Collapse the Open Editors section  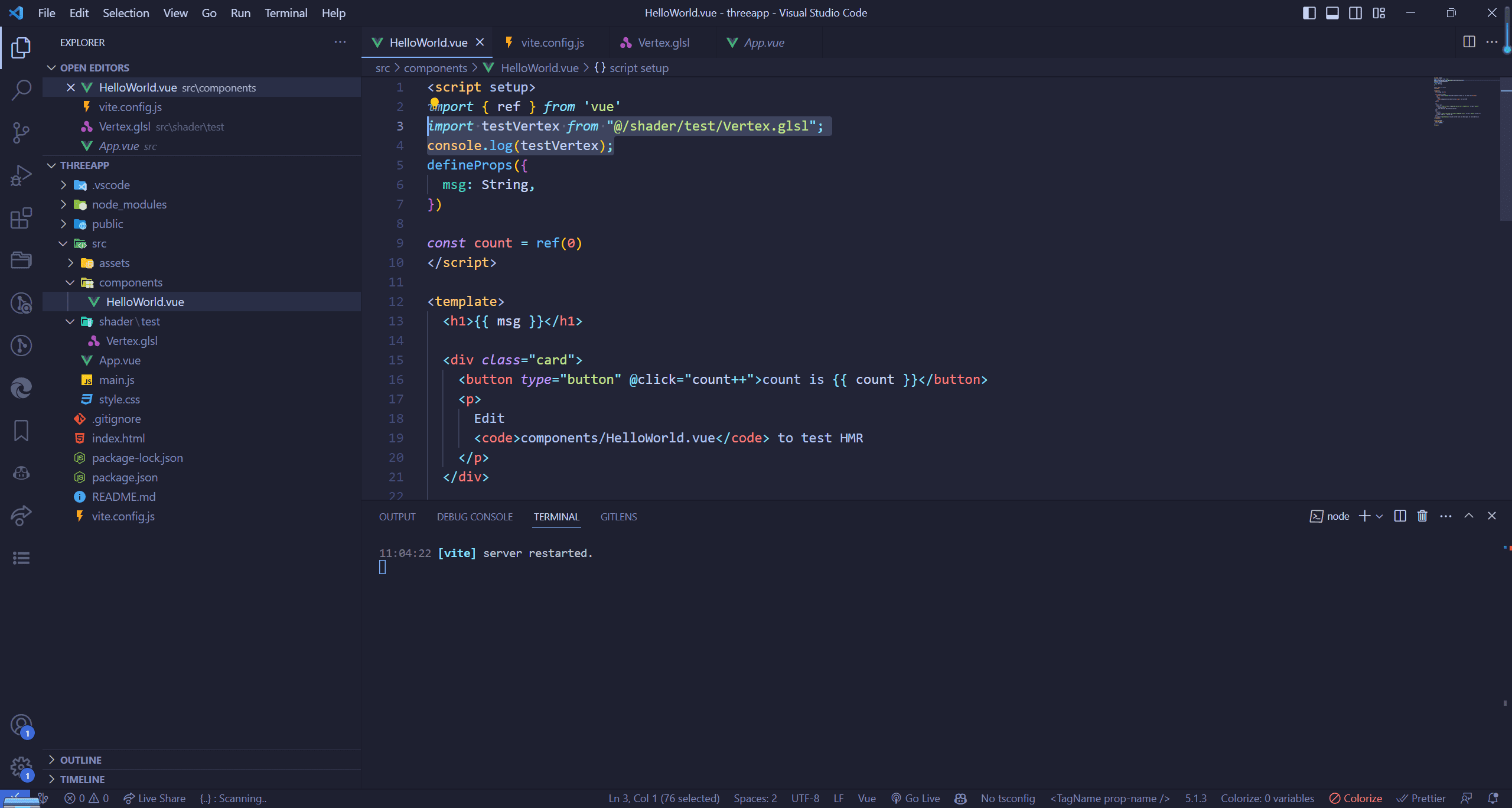click(51, 68)
